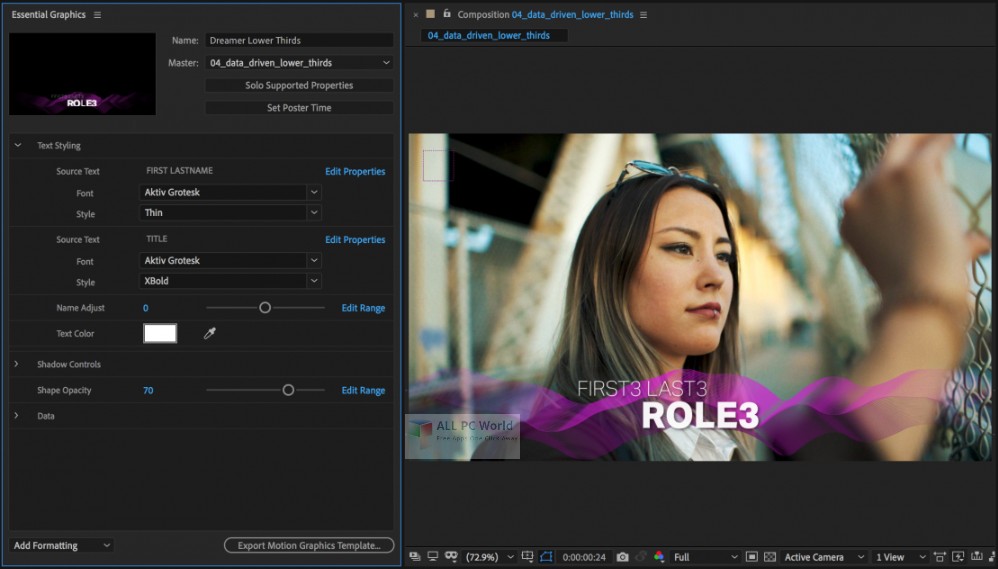This screenshot has width=998, height=569.
Task: Open the show channel RGB color icon
Action: click(658, 557)
